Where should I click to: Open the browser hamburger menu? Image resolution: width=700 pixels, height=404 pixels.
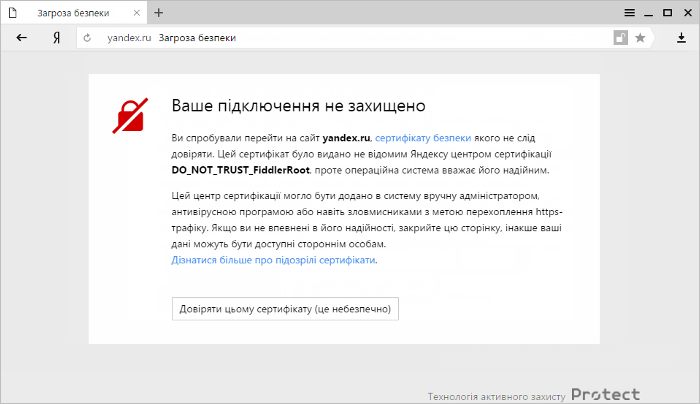tap(629, 12)
